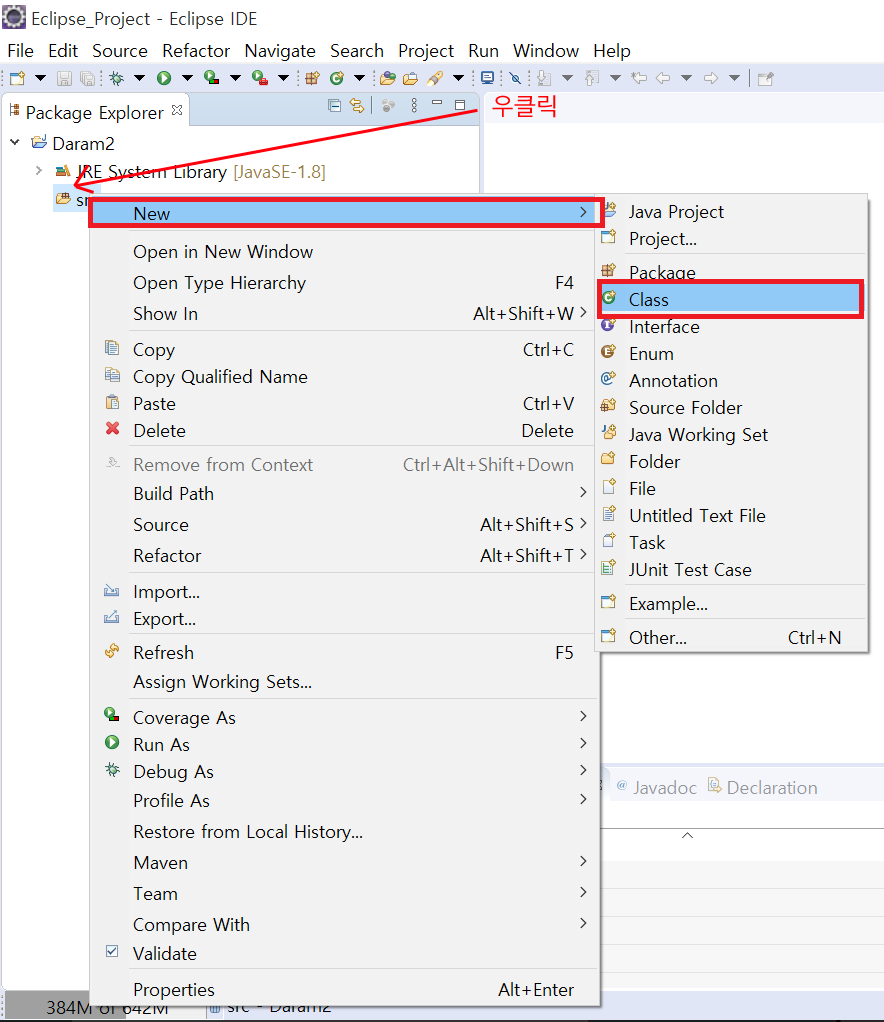Image resolution: width=884 pixels, height=1022 pixels.
Task: Choose Interface in the New submenu
Action: pyautogui.click(x=731, y=327)
